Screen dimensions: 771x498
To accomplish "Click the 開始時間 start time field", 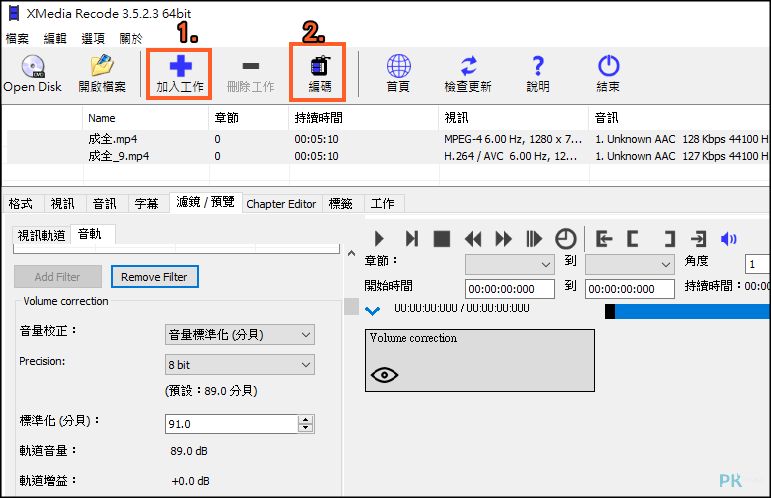I will [510, 289].
